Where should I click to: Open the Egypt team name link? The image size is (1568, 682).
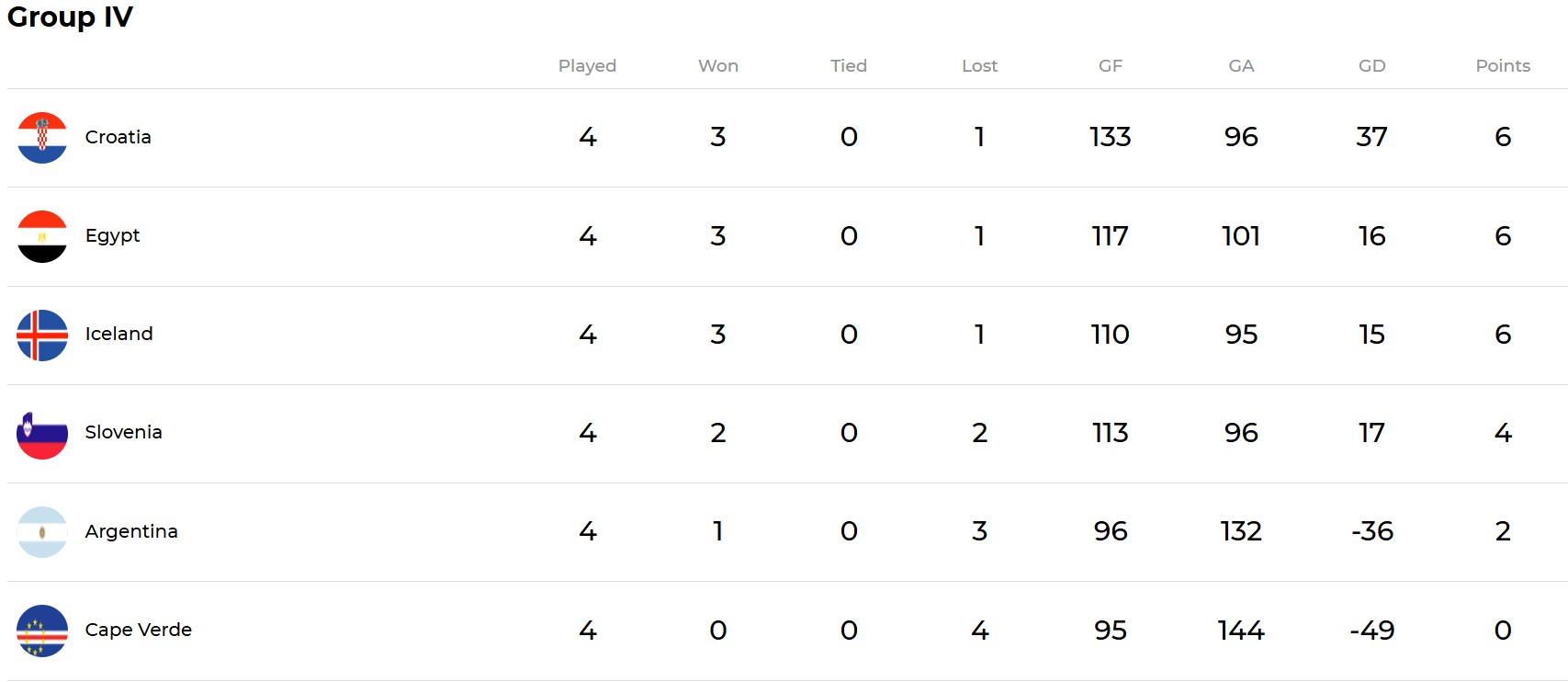pos(112,236)
